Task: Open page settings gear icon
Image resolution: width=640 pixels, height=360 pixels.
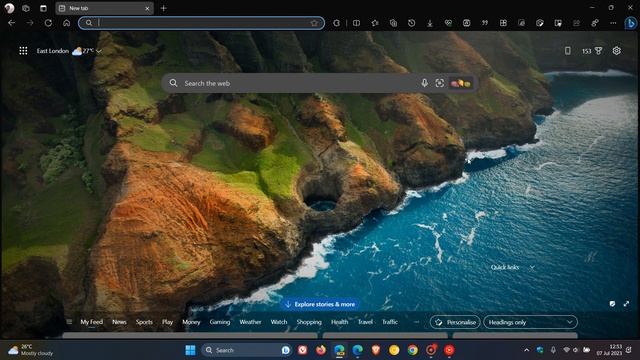Action: click(x=616, y=51)
